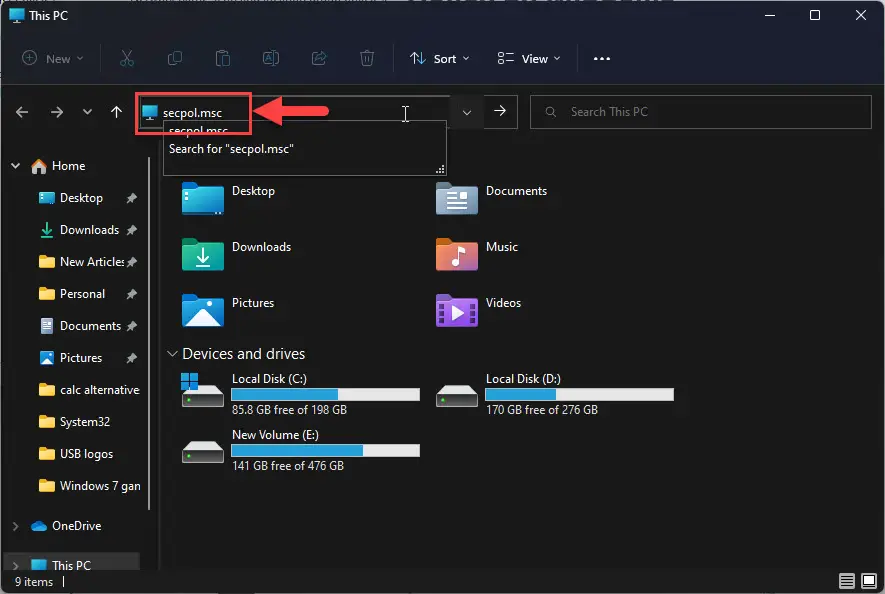Open the Pictures folder icon in main pane
Screen dimensions: 885x594
203,310
